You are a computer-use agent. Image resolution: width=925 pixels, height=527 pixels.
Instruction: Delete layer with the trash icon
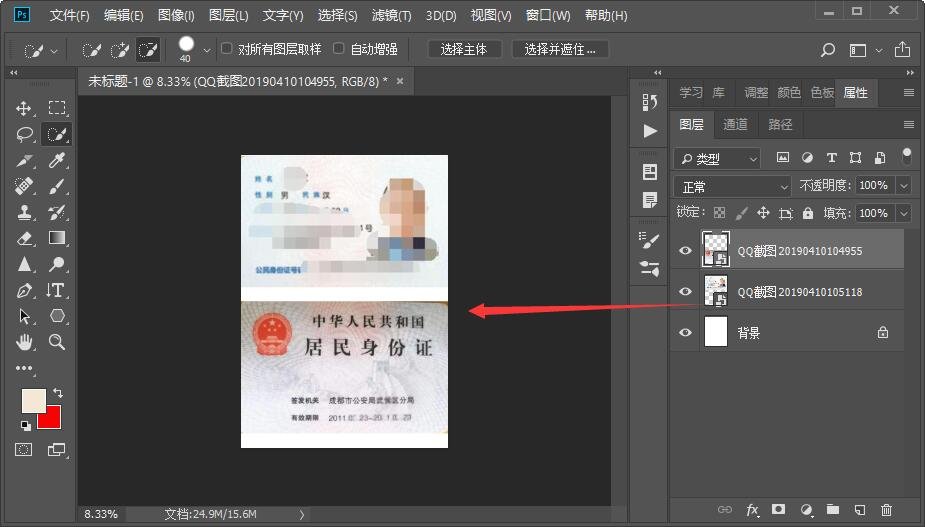click(886, 509)
